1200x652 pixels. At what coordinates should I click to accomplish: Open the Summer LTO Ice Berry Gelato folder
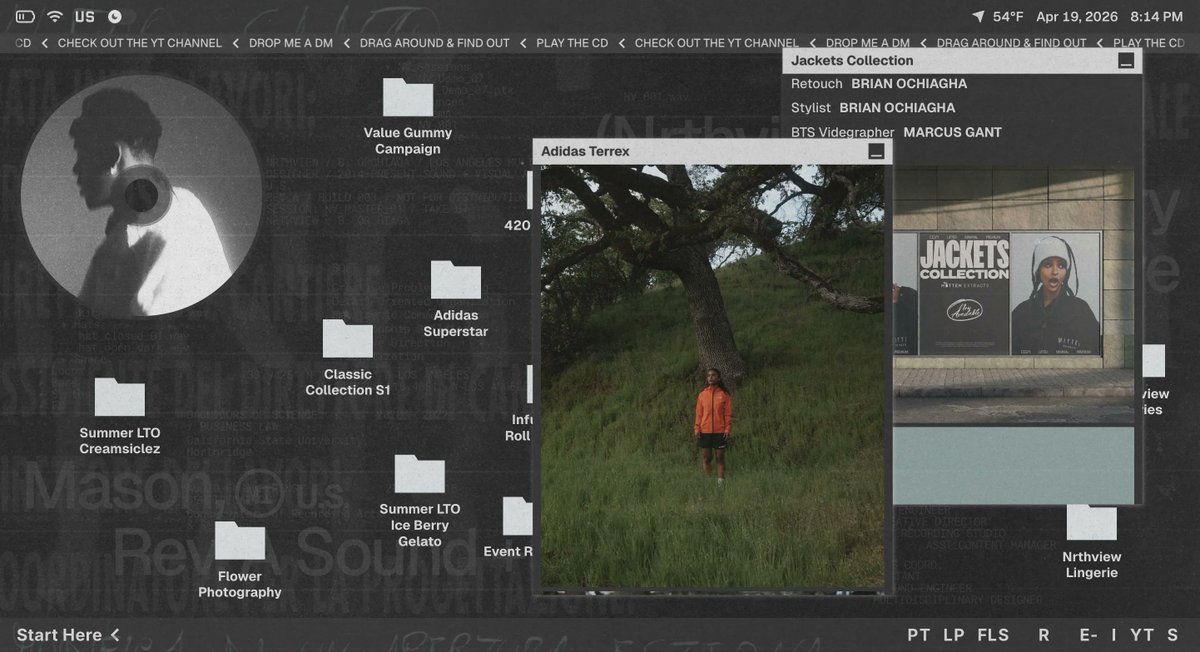point(420,501)
